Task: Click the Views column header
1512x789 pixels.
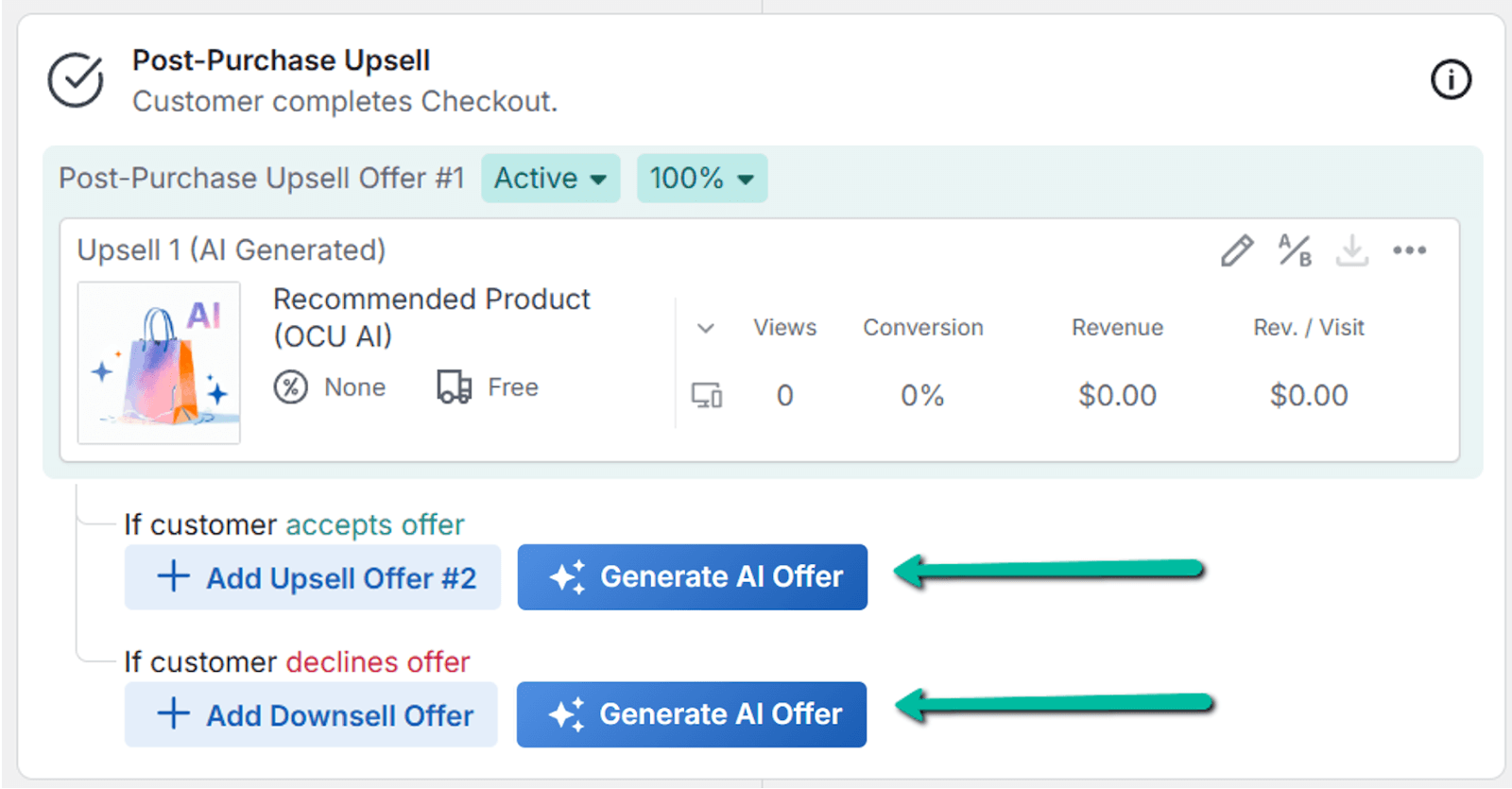Action: tap(785, 328)
